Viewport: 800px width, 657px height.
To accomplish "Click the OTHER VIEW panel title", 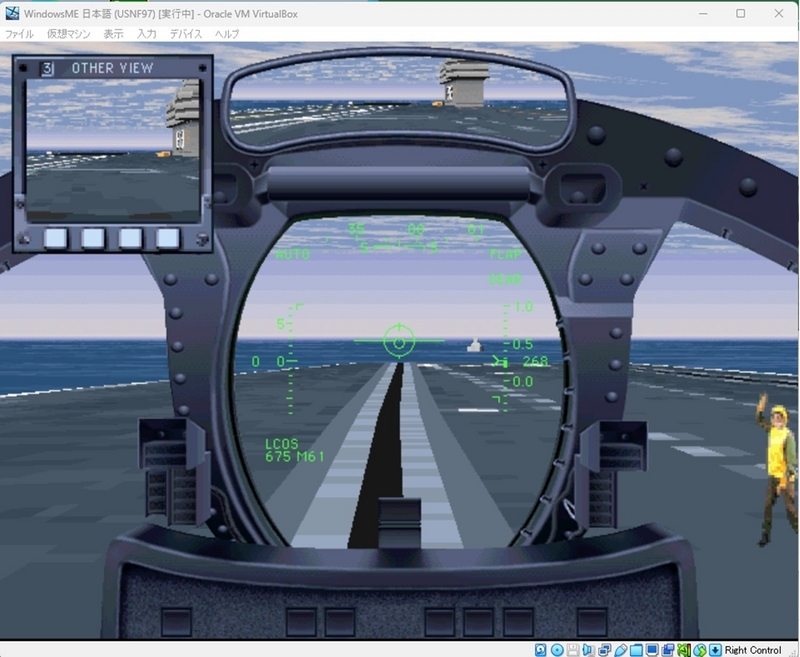I will pos(112,68).
